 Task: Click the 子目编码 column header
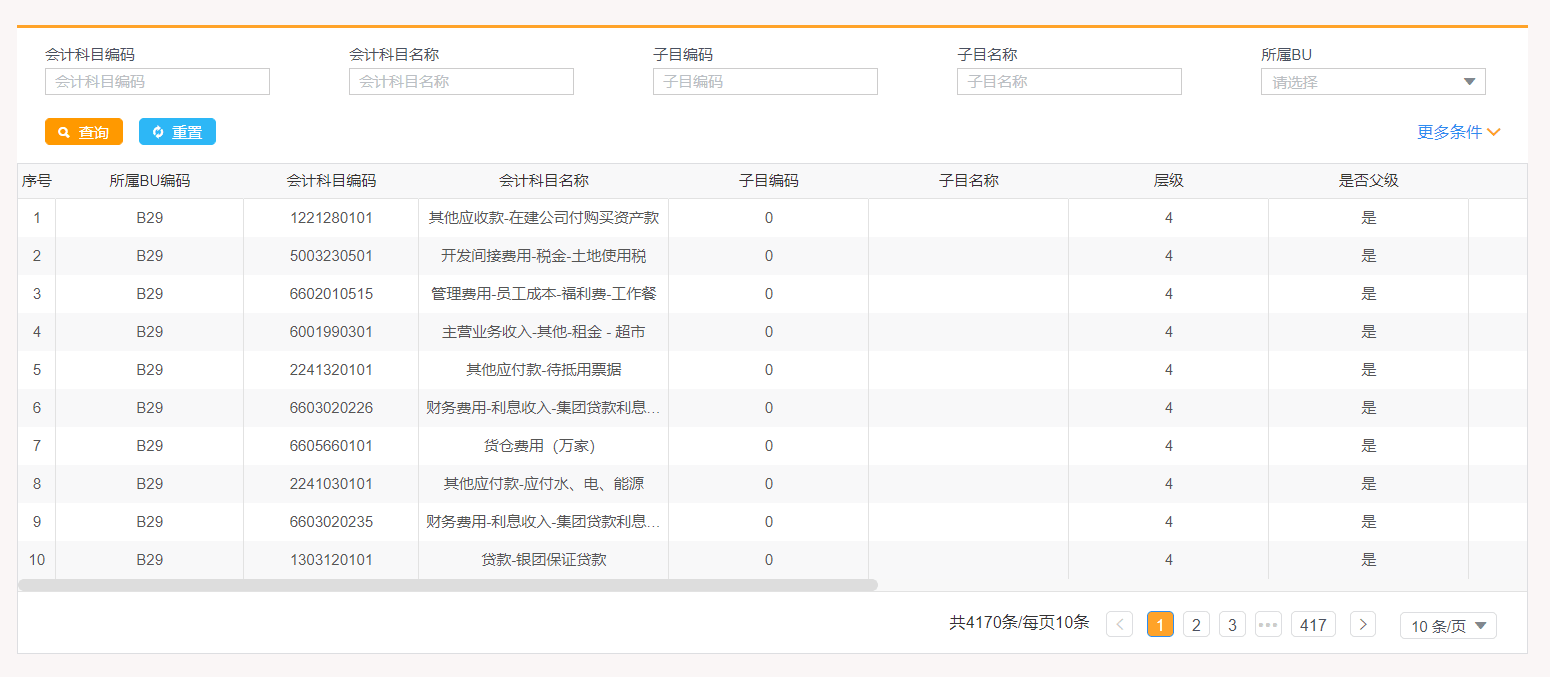pyautogui.click(x=769, y=181)
